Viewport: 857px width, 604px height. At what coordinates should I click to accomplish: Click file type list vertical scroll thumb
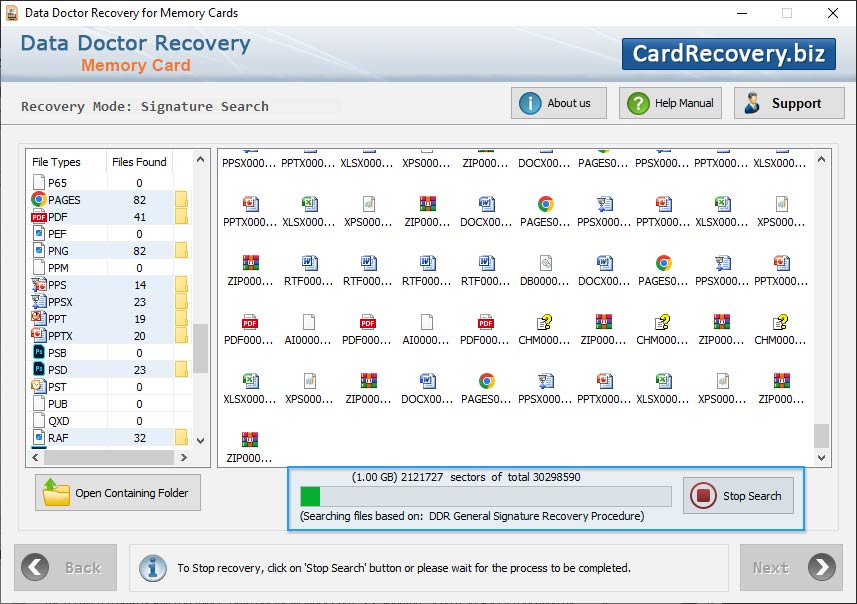pyautogui.click(x=201, y=348)
